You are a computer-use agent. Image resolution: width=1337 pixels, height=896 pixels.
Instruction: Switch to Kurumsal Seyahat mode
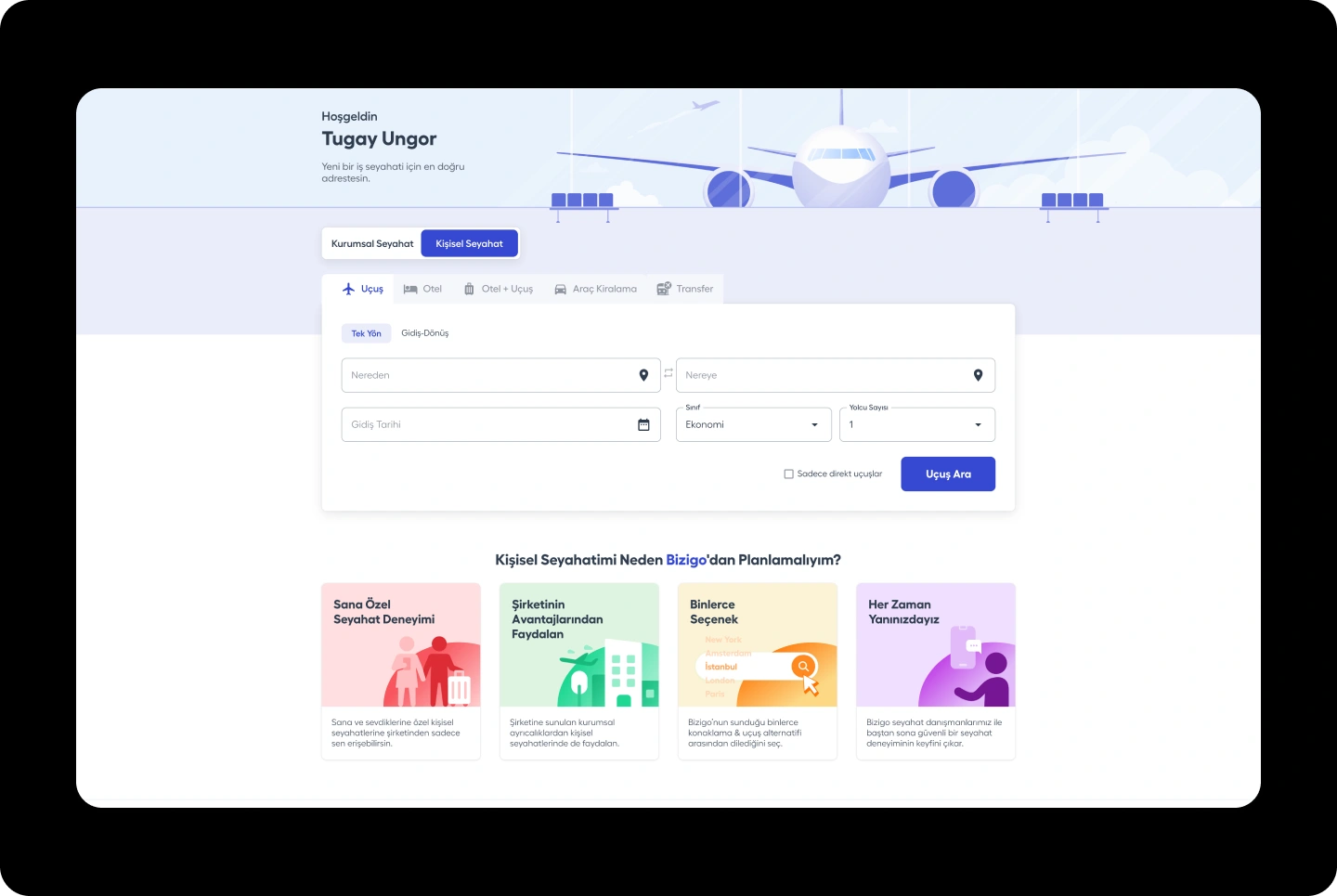372,243
